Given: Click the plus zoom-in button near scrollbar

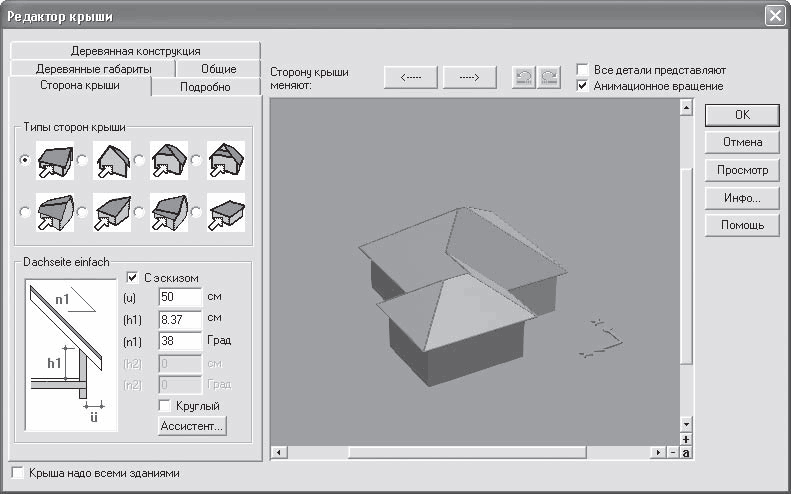Looking at the screenshot, I should point(686,440).
